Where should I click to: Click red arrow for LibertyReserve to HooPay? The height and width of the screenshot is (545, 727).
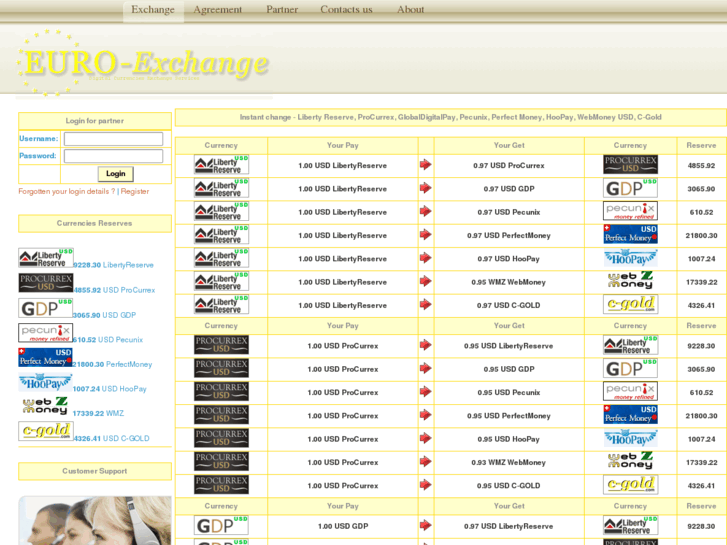[426, 258]
